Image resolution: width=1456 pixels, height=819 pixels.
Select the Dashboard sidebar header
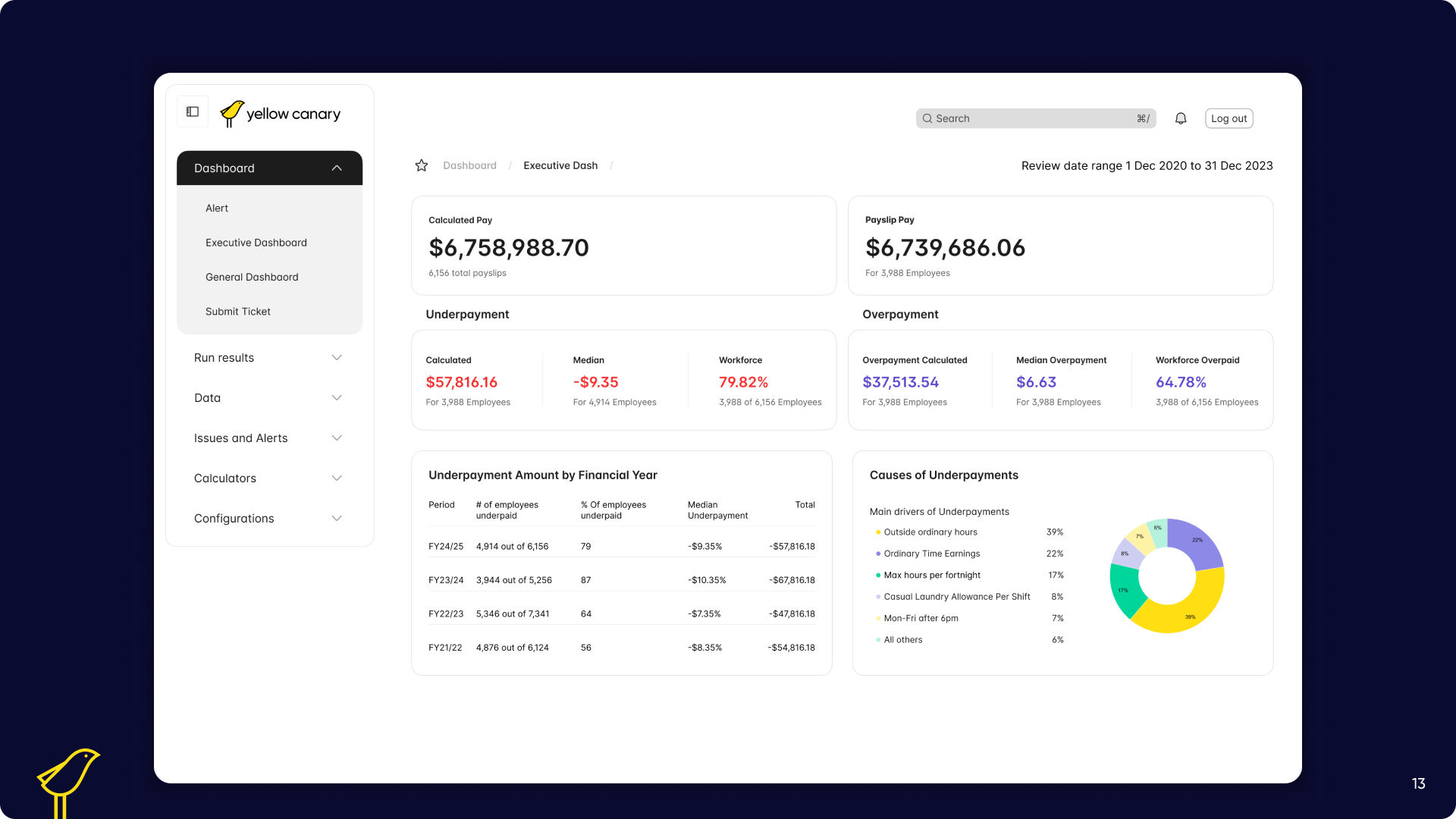[269, 168]
